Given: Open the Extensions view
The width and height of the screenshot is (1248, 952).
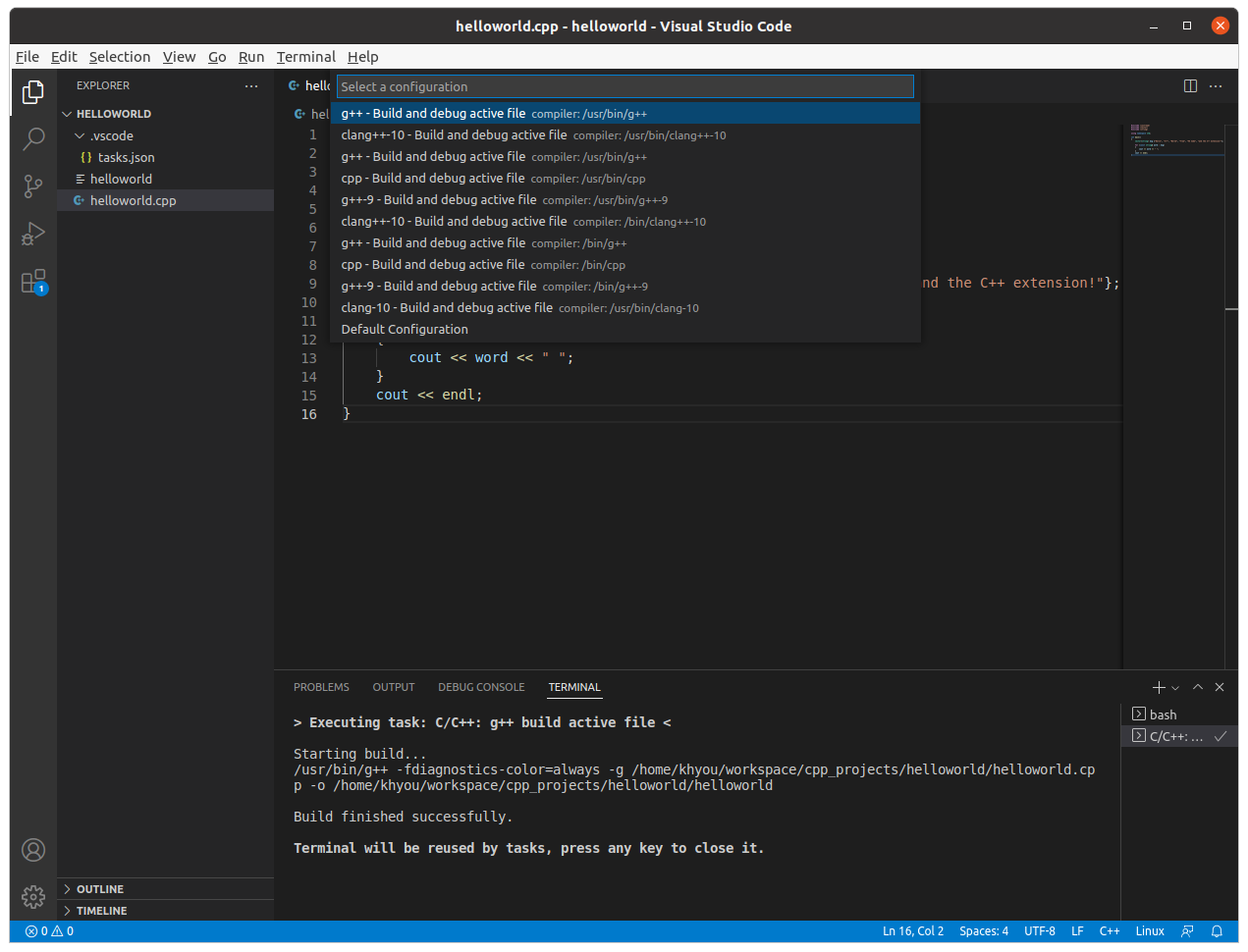Looking at the screenshot, I should click(33, 282).
